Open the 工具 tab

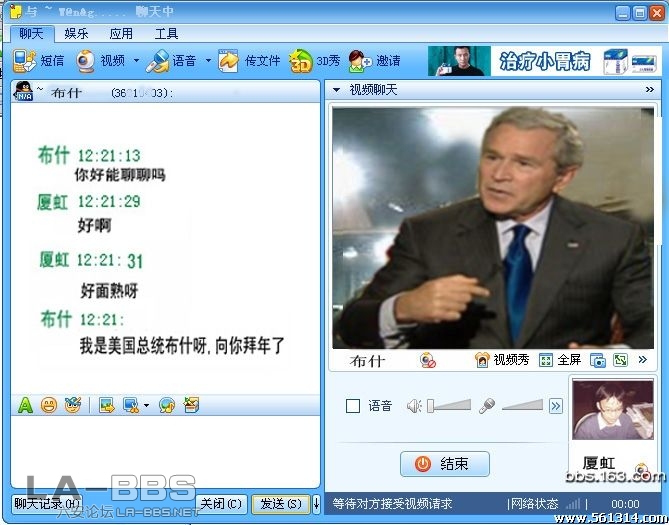[166, 33]
